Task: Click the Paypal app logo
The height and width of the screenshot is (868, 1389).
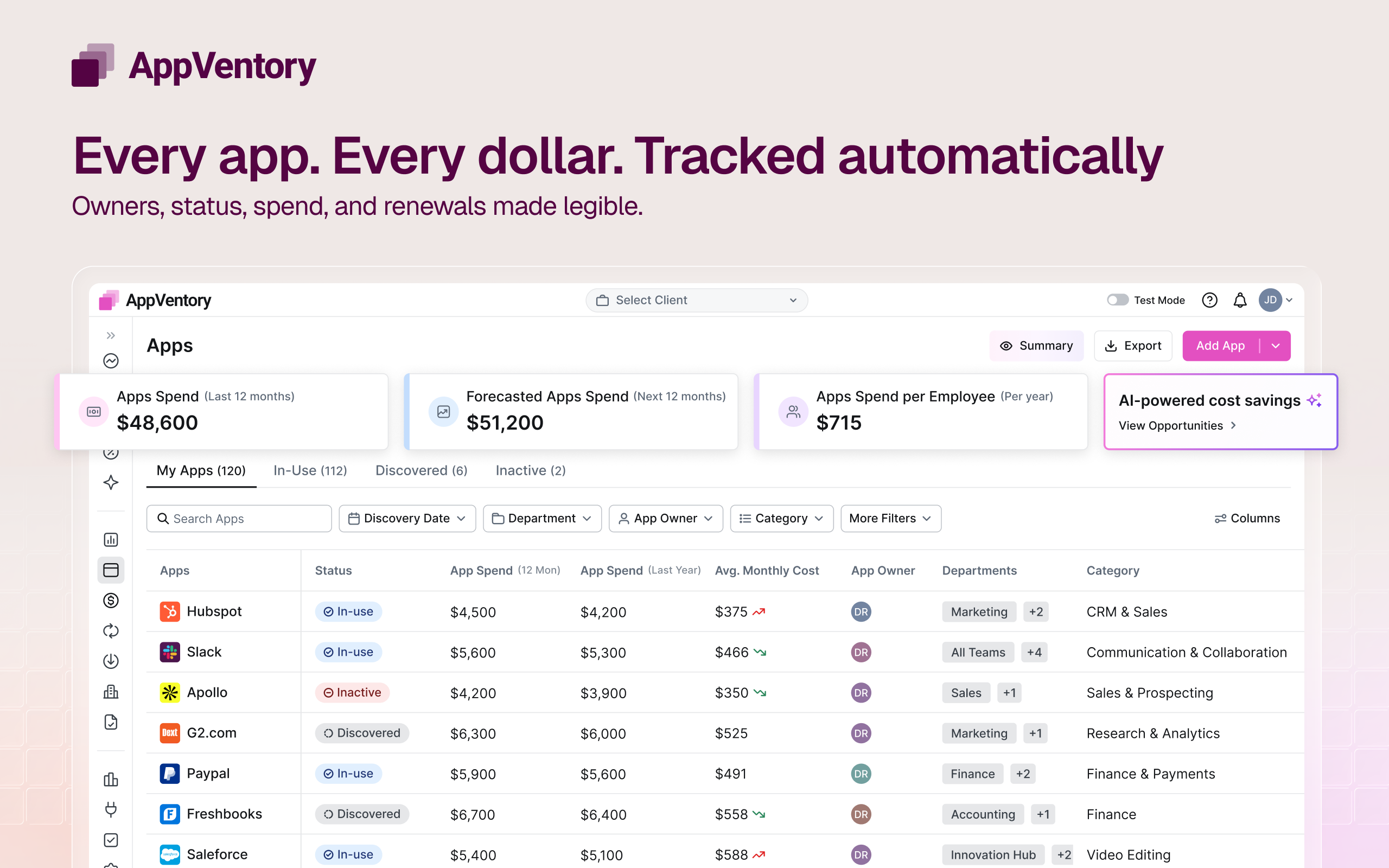Action: [x=169, y=773]
